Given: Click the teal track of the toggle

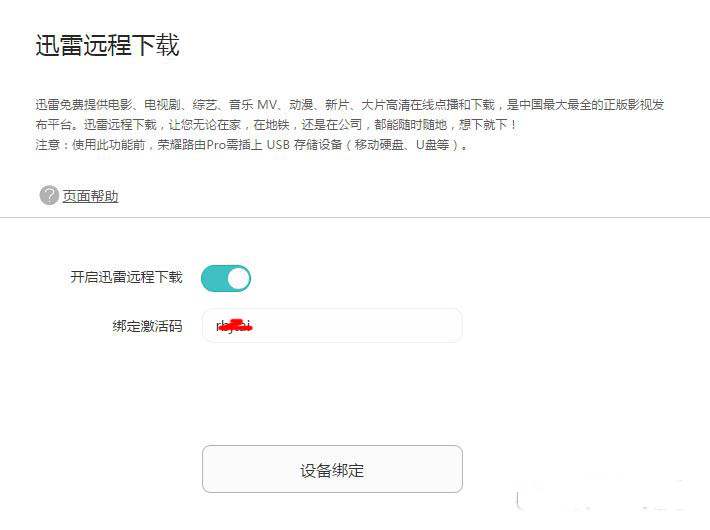Looking at the screenshot, I should (x=214, y=278).
